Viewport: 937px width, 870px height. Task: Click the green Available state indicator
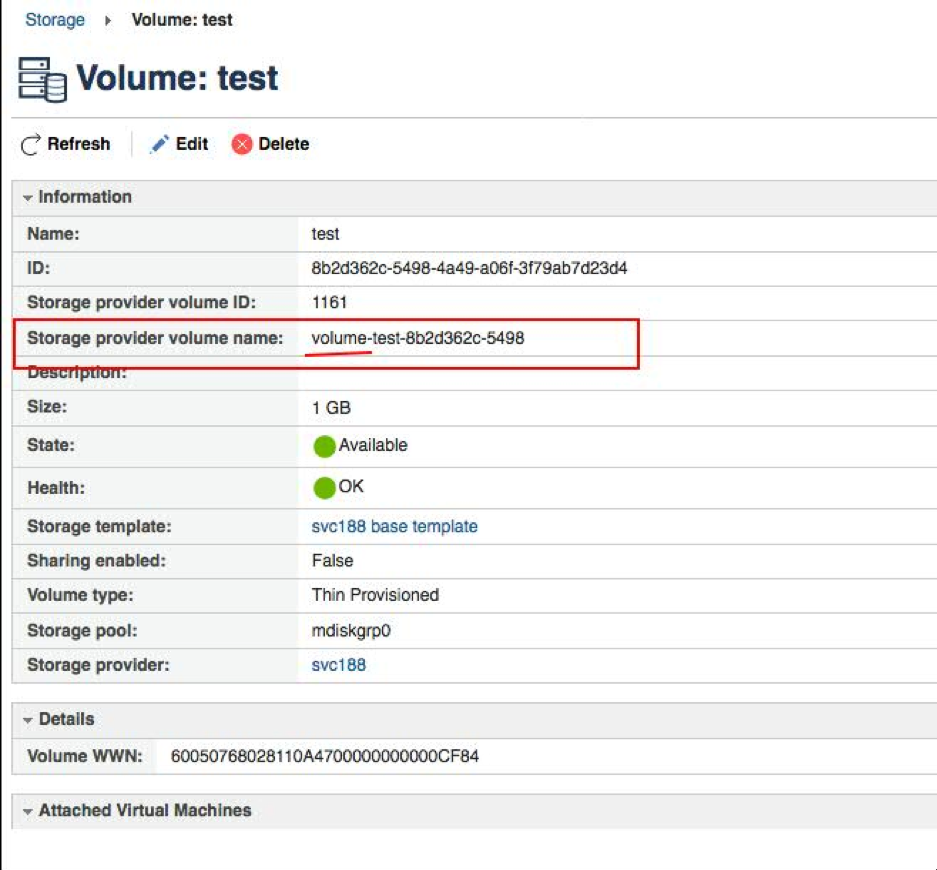324,446
